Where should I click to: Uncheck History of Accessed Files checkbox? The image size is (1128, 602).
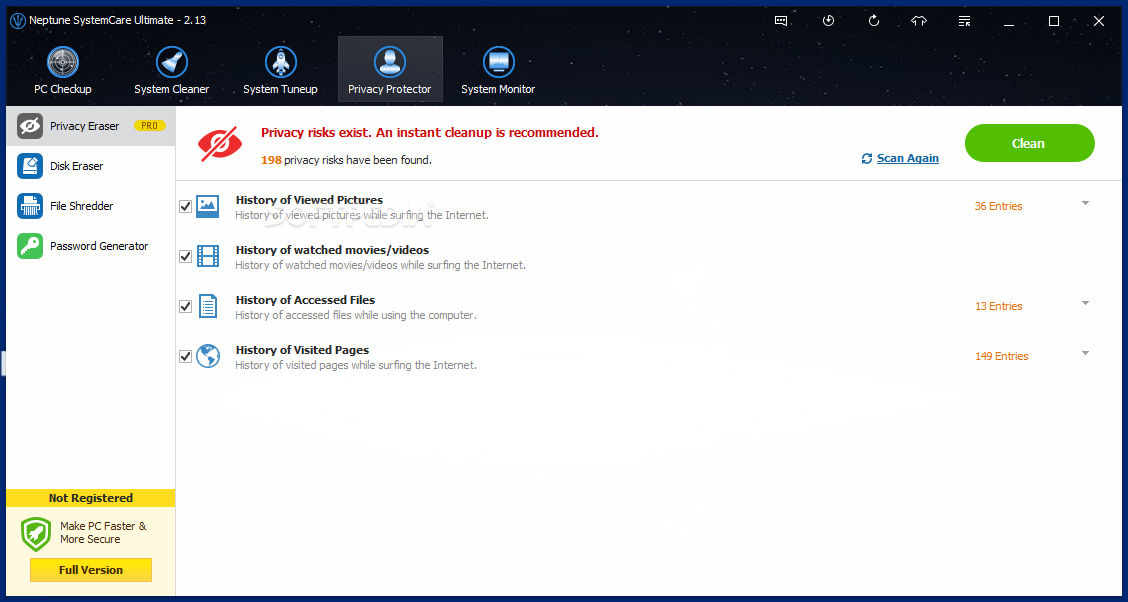pyautogui.click(x=186, y=306)
